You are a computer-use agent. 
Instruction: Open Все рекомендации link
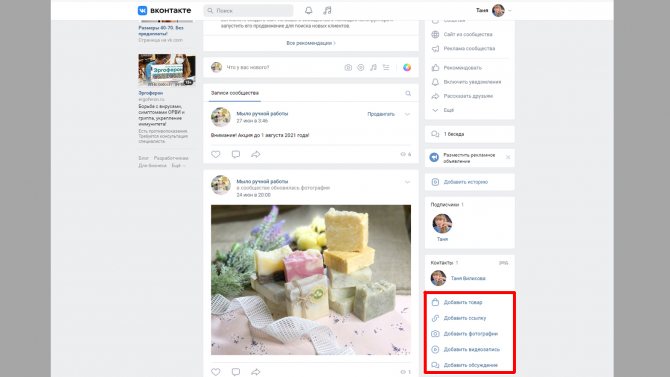(311, 43)
